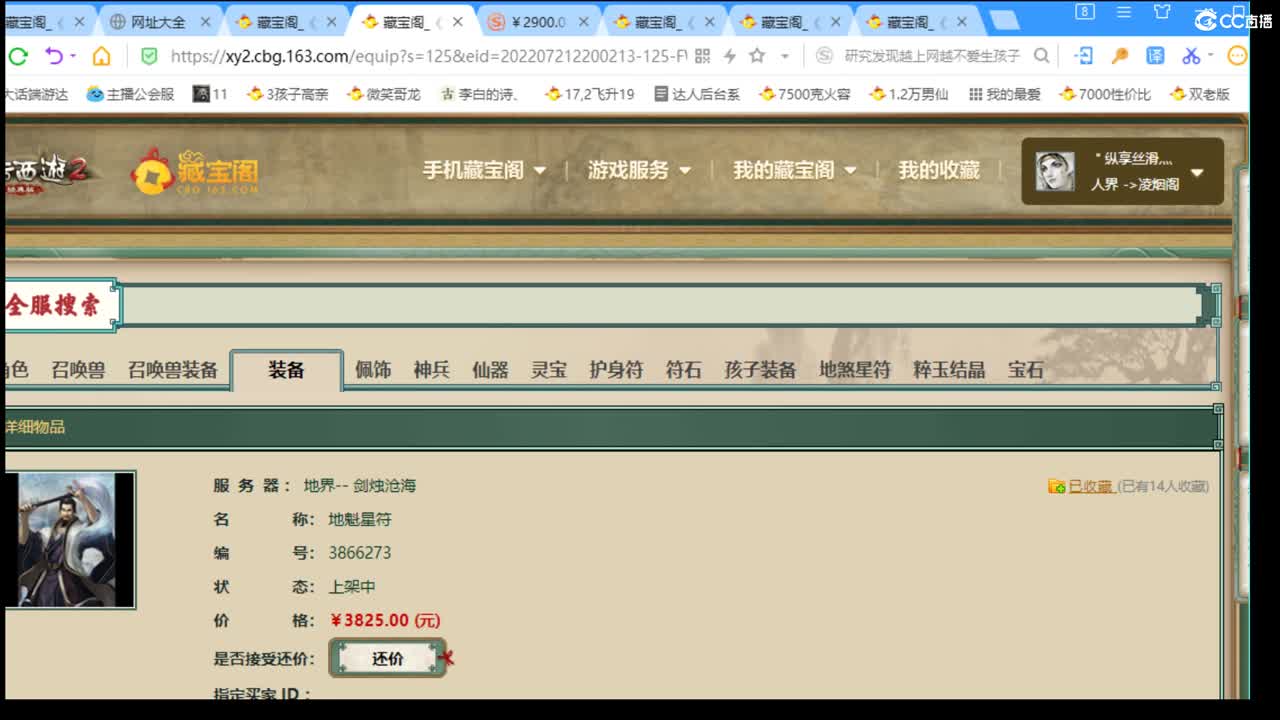Open the orange key password icon
Screen dimensions: 1280x720
(x=1120, y=56)
